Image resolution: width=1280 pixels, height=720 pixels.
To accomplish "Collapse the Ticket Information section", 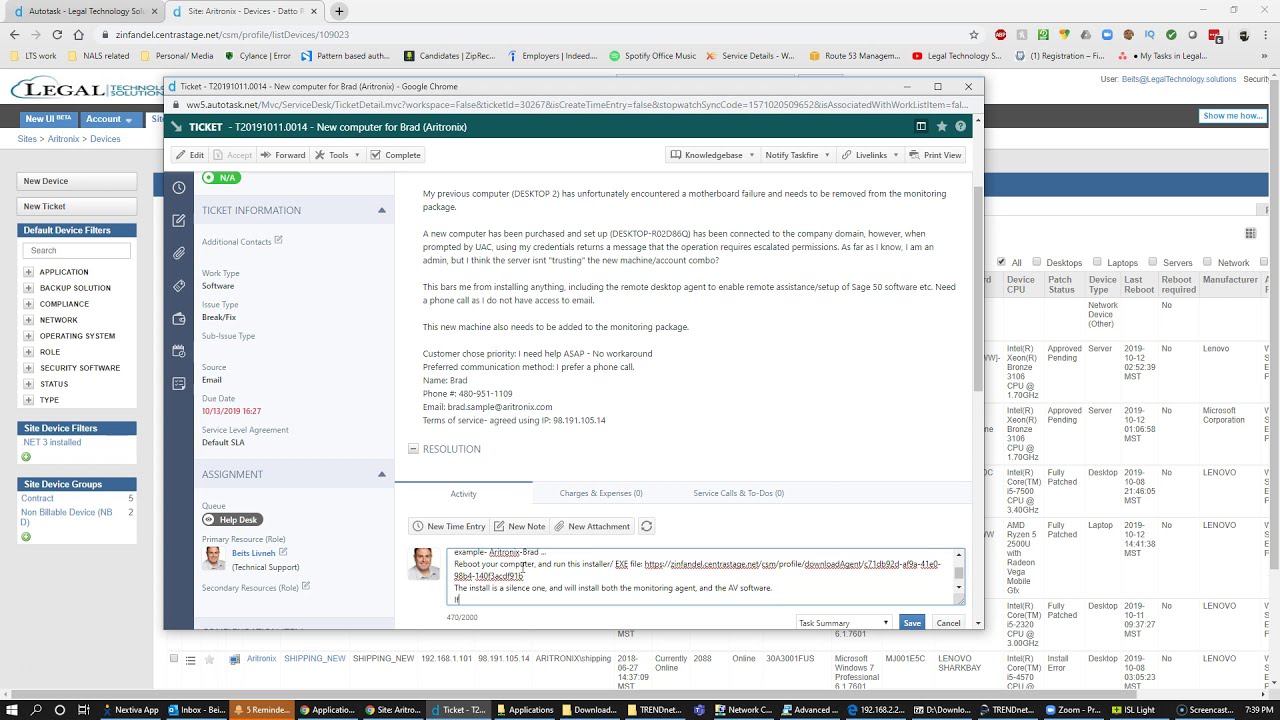I will pos(381,210).
